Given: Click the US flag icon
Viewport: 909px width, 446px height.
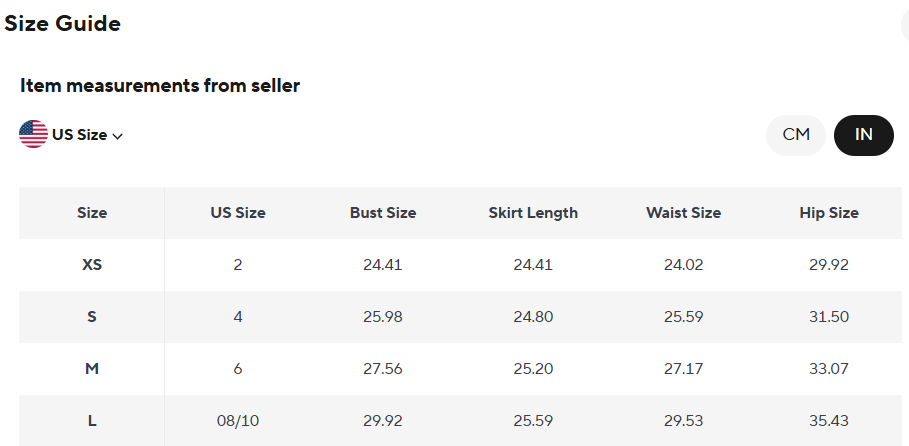Looking at the screenshot, I should click(33, 134).
